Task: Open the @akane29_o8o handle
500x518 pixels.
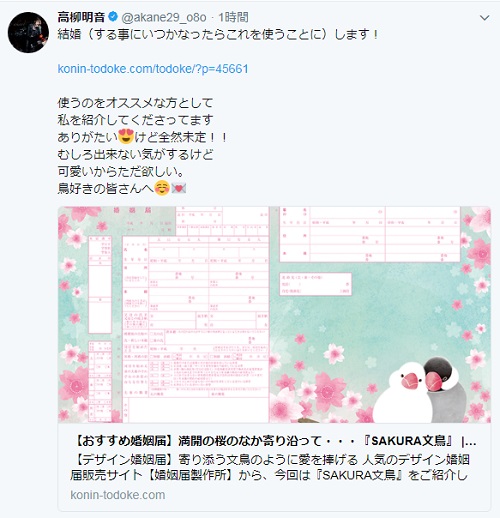Action: coord(164,17)
